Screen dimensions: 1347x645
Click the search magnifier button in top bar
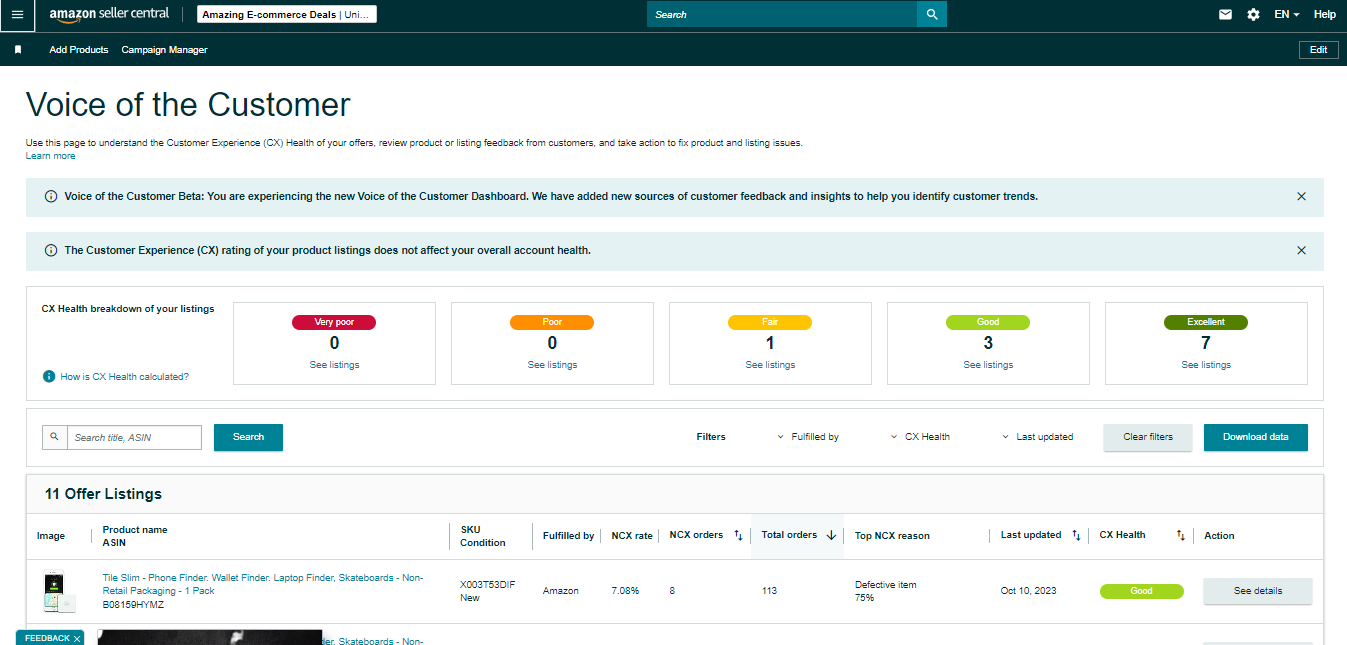pyautogui.click(x=932, y=15)
